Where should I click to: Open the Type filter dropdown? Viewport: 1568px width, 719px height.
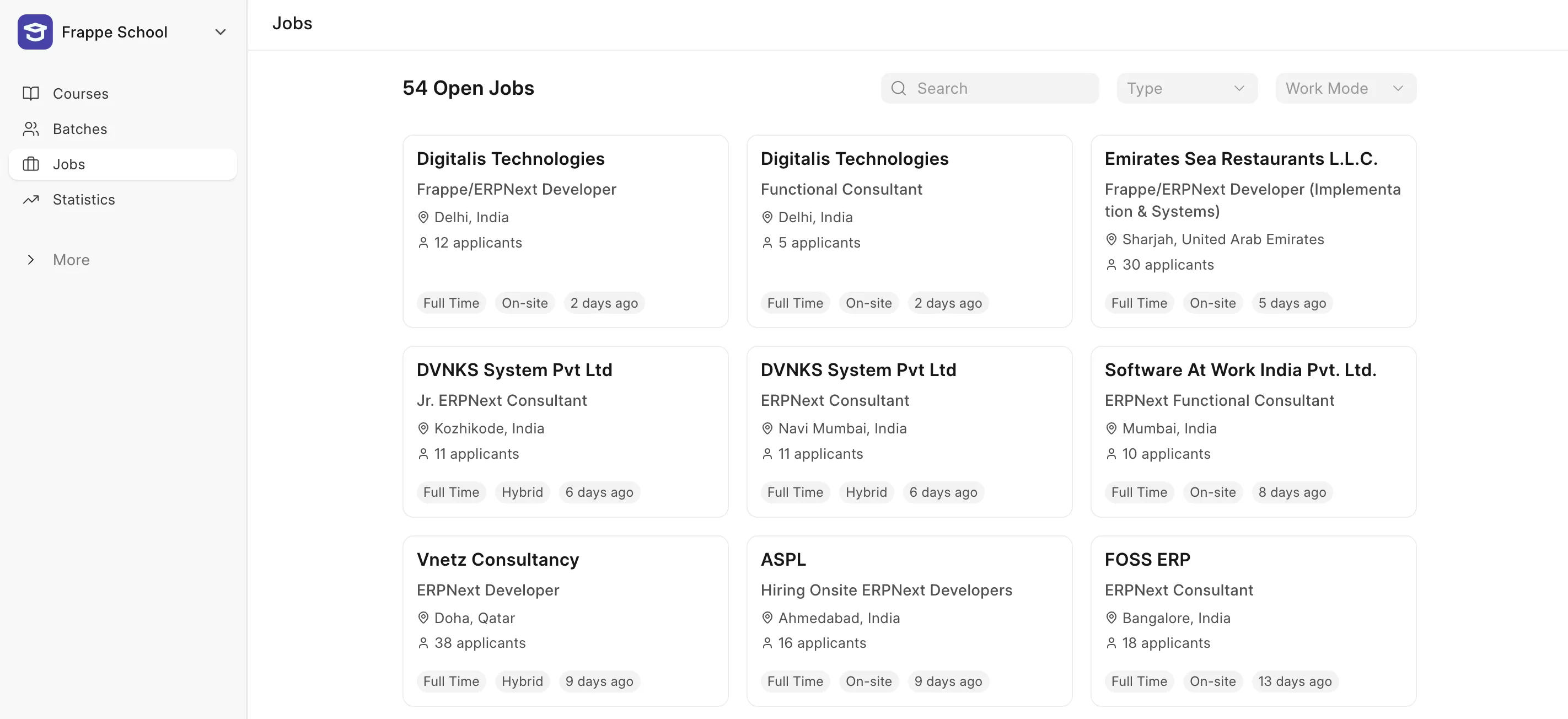1186,88
